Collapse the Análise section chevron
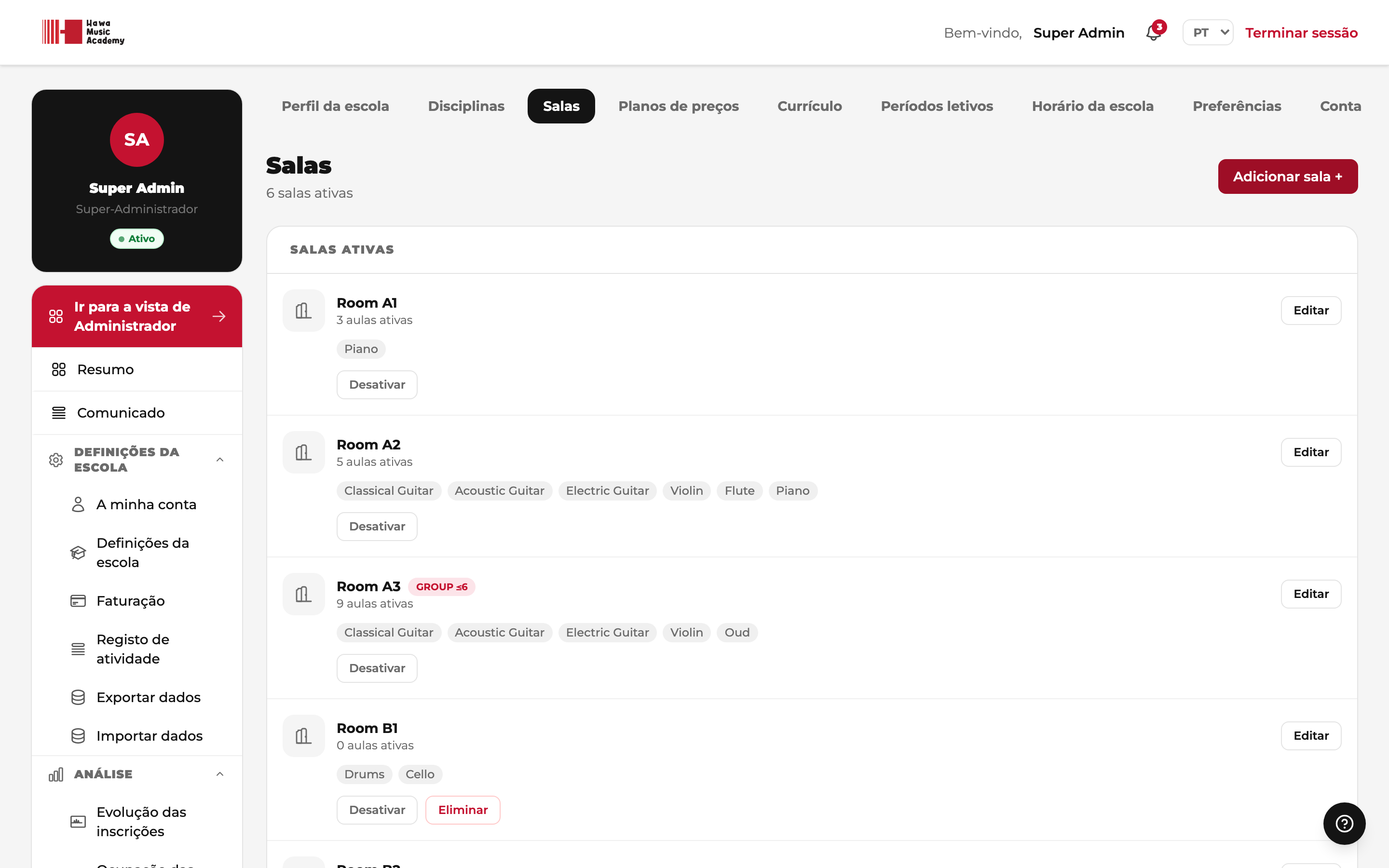The image size is (1389, 868). tap(220, 774)
